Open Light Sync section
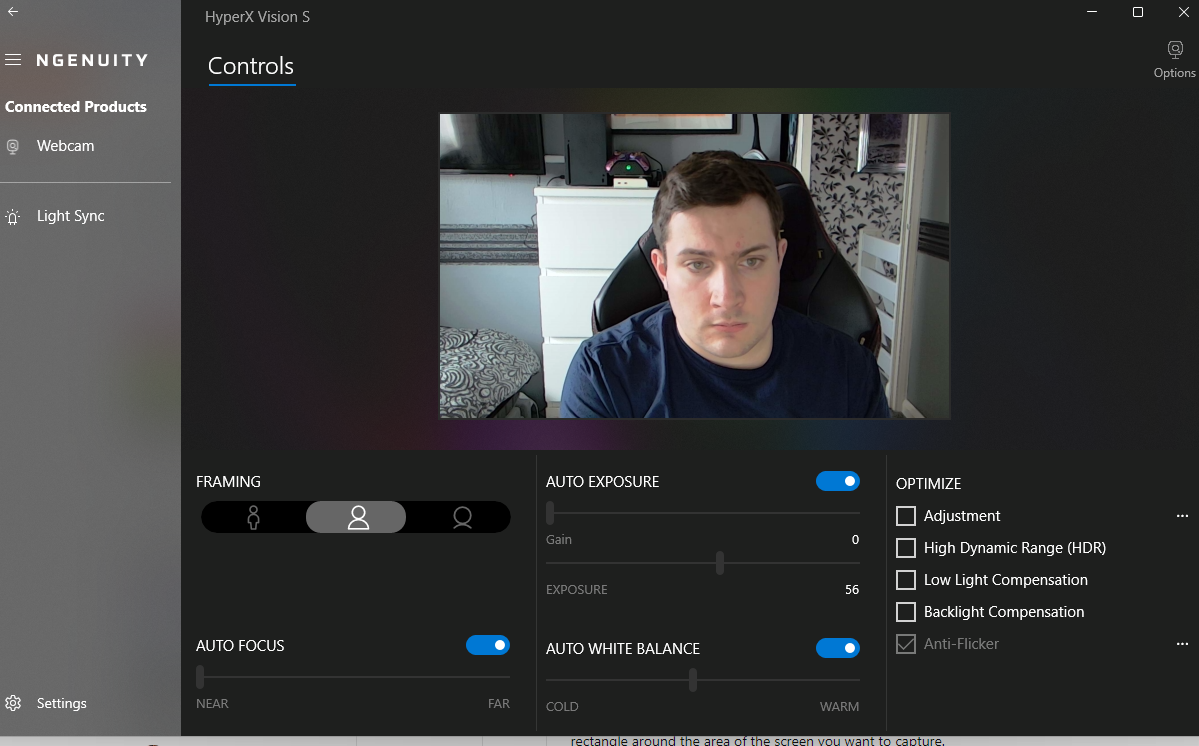1199x746 pixels. point(70,216)
